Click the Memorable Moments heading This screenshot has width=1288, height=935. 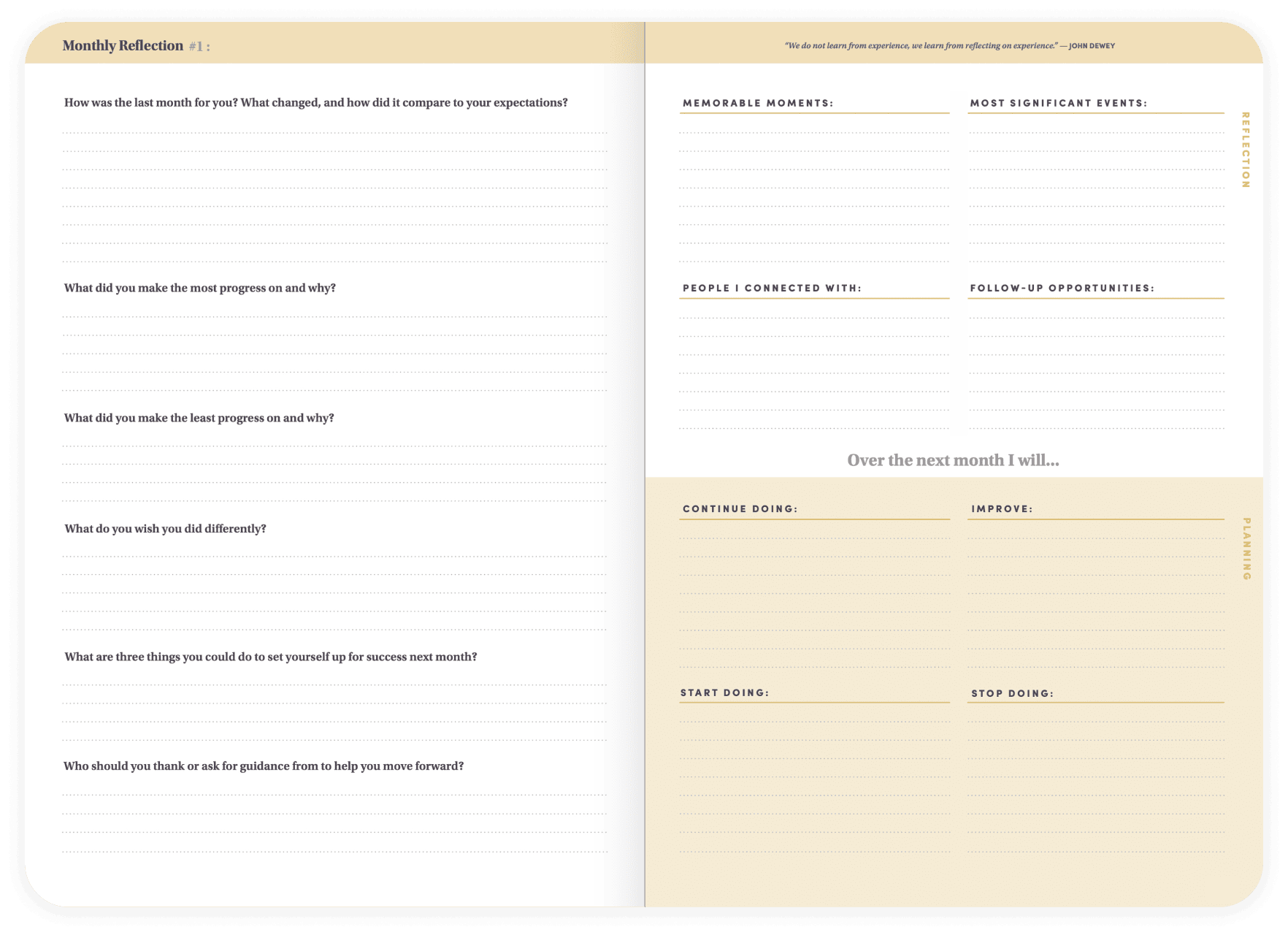click(757, 103)
